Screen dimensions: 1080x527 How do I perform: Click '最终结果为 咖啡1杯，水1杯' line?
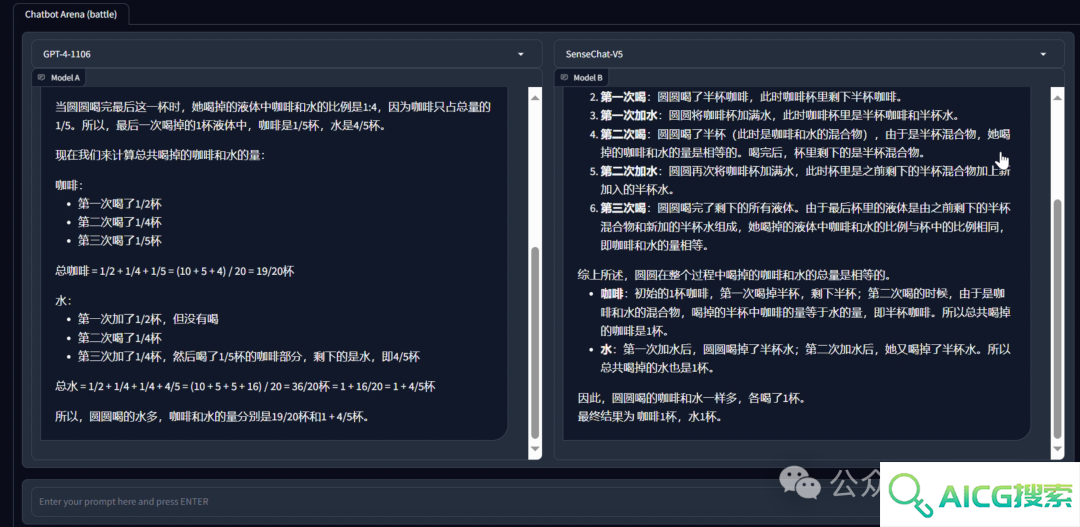[650, 416]
